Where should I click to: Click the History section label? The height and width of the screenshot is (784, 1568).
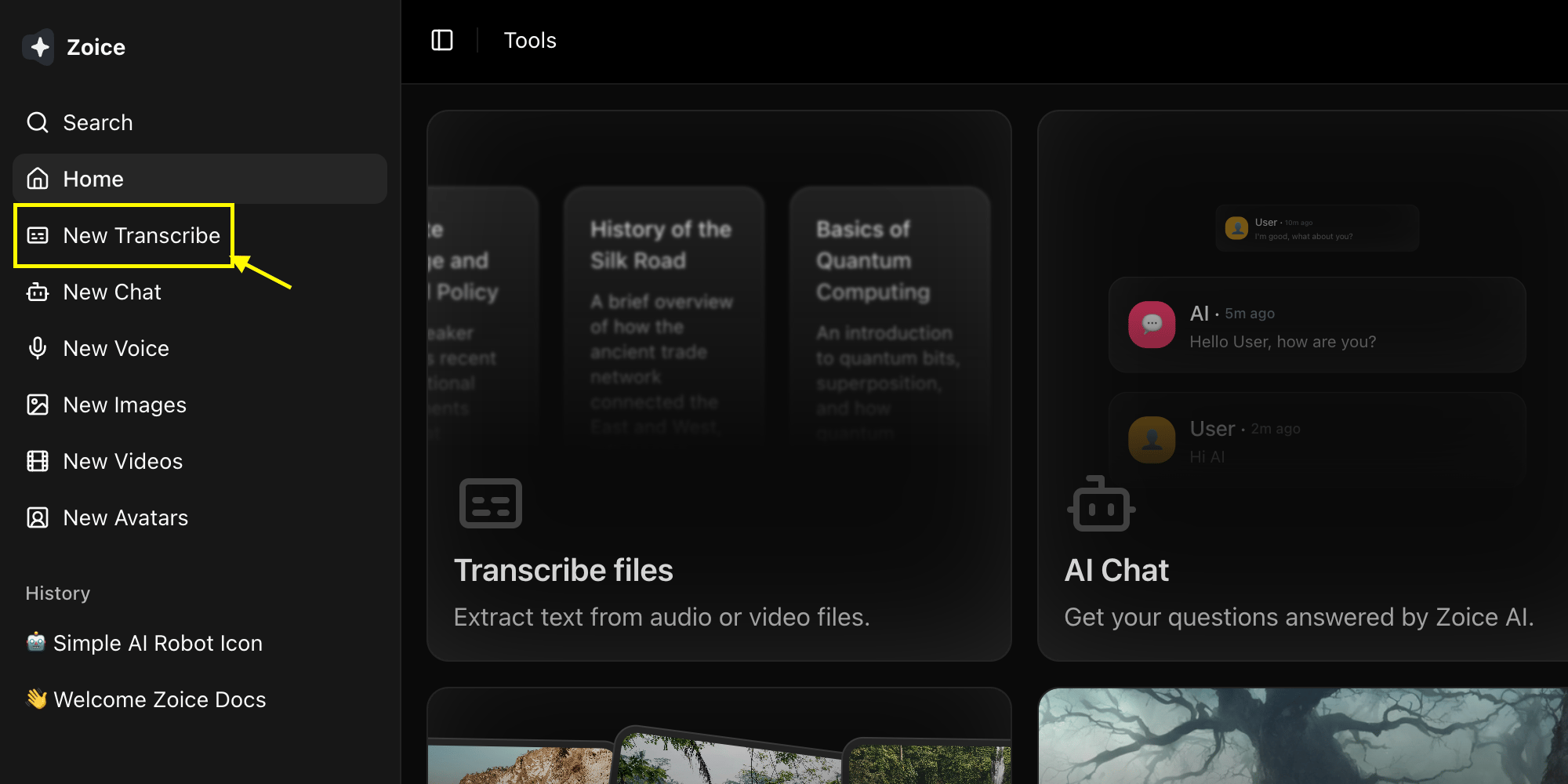pyautogui.click(x=58, y=593)
